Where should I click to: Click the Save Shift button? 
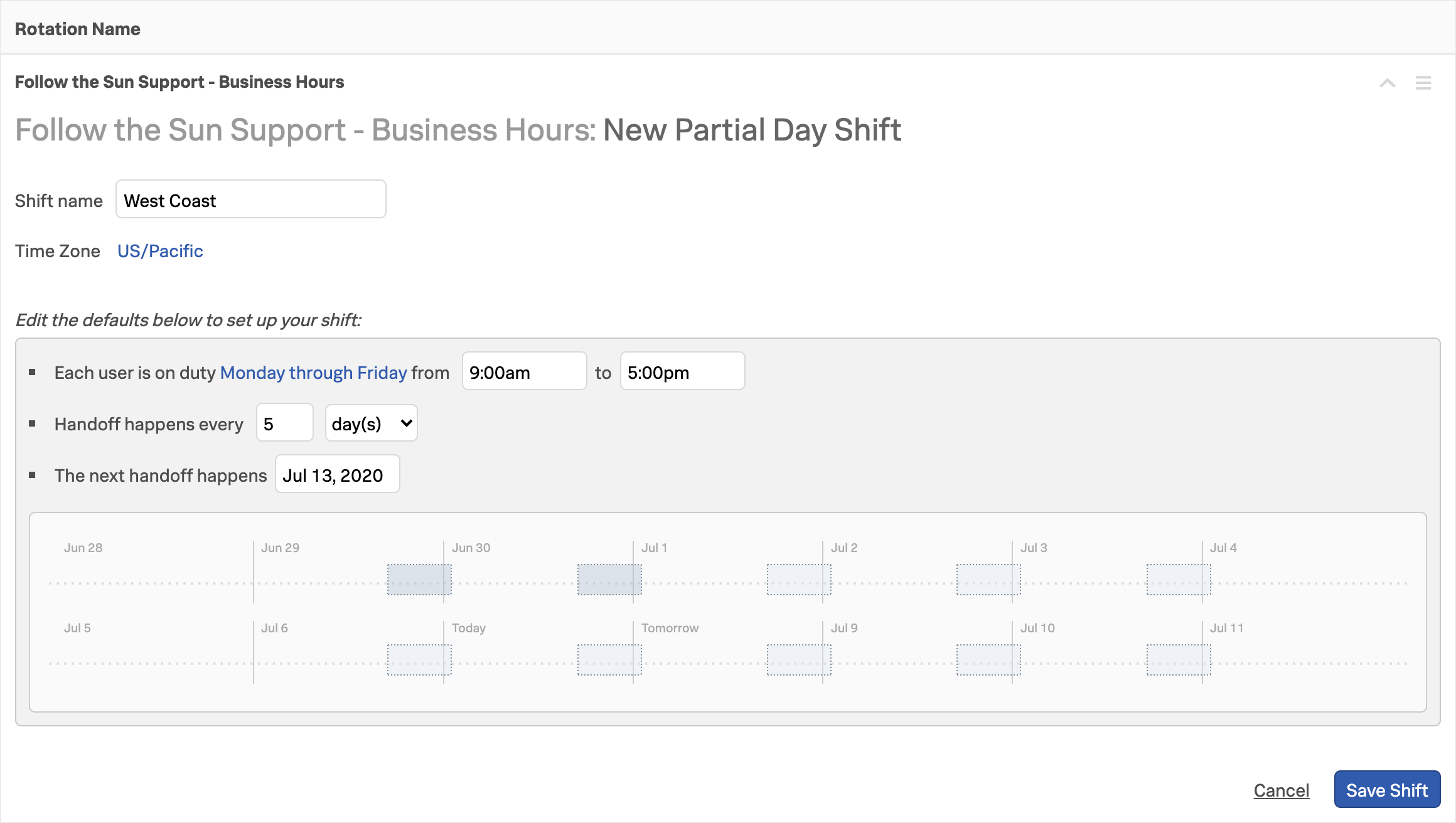[1387, 790]
